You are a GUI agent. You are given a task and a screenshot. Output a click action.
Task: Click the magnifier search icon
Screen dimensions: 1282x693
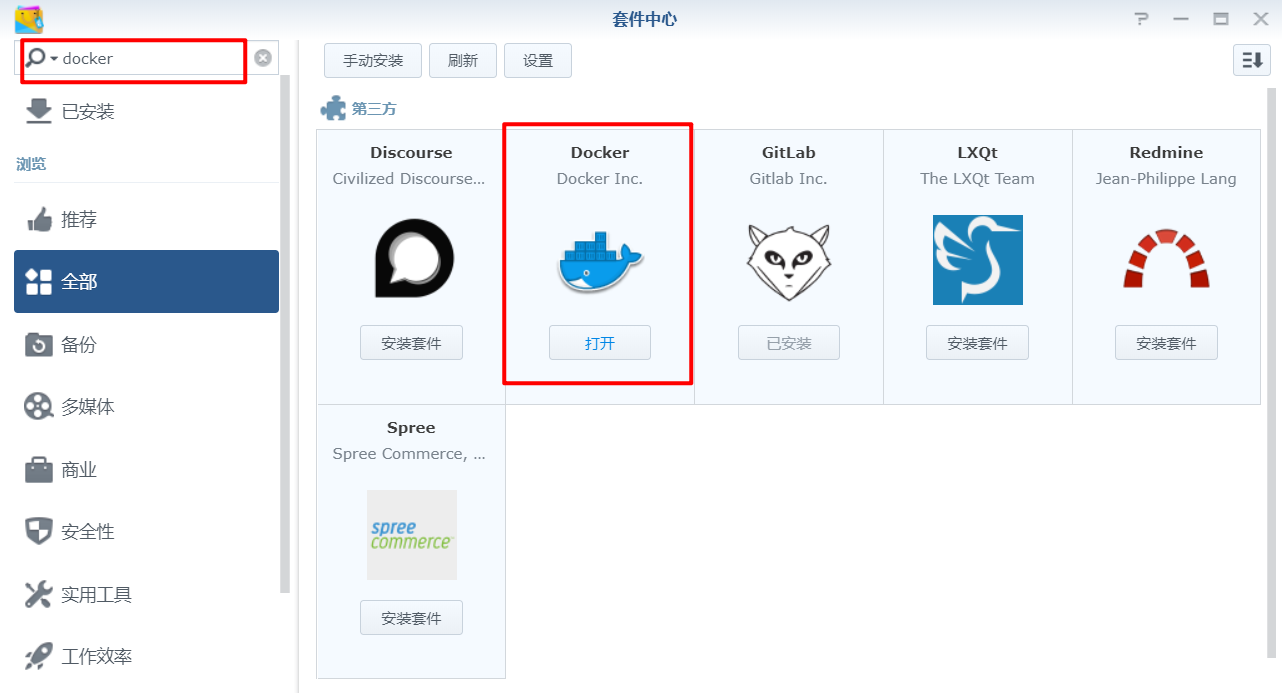coord(36,58)
